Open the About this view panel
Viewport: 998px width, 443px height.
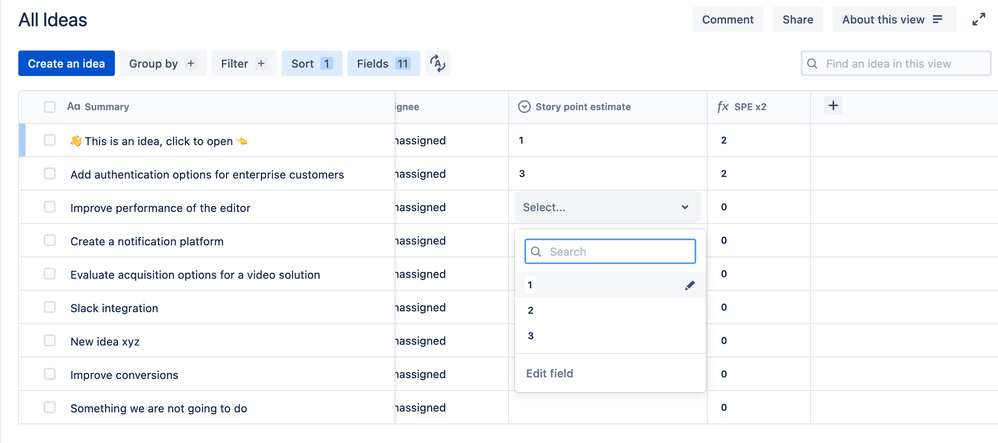[x=893, y=20]
